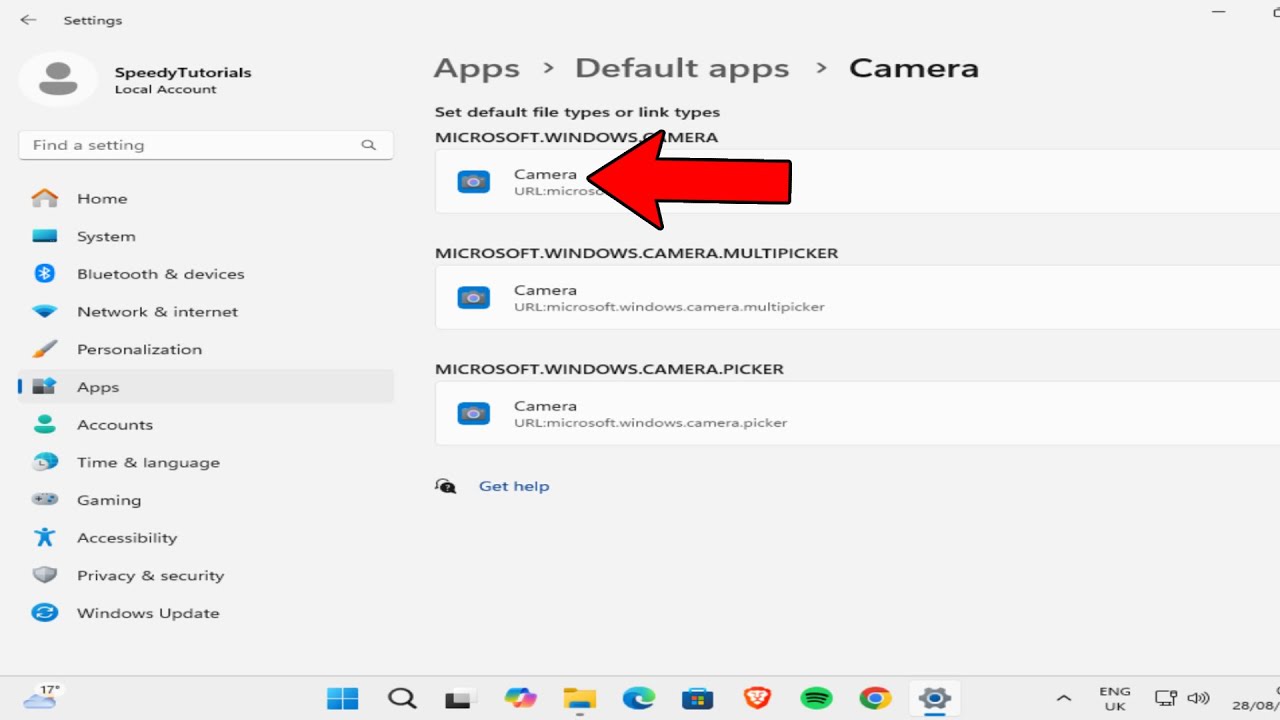1280x720 pixels.
Task: Open the Get help link
Action: (514, 486)
